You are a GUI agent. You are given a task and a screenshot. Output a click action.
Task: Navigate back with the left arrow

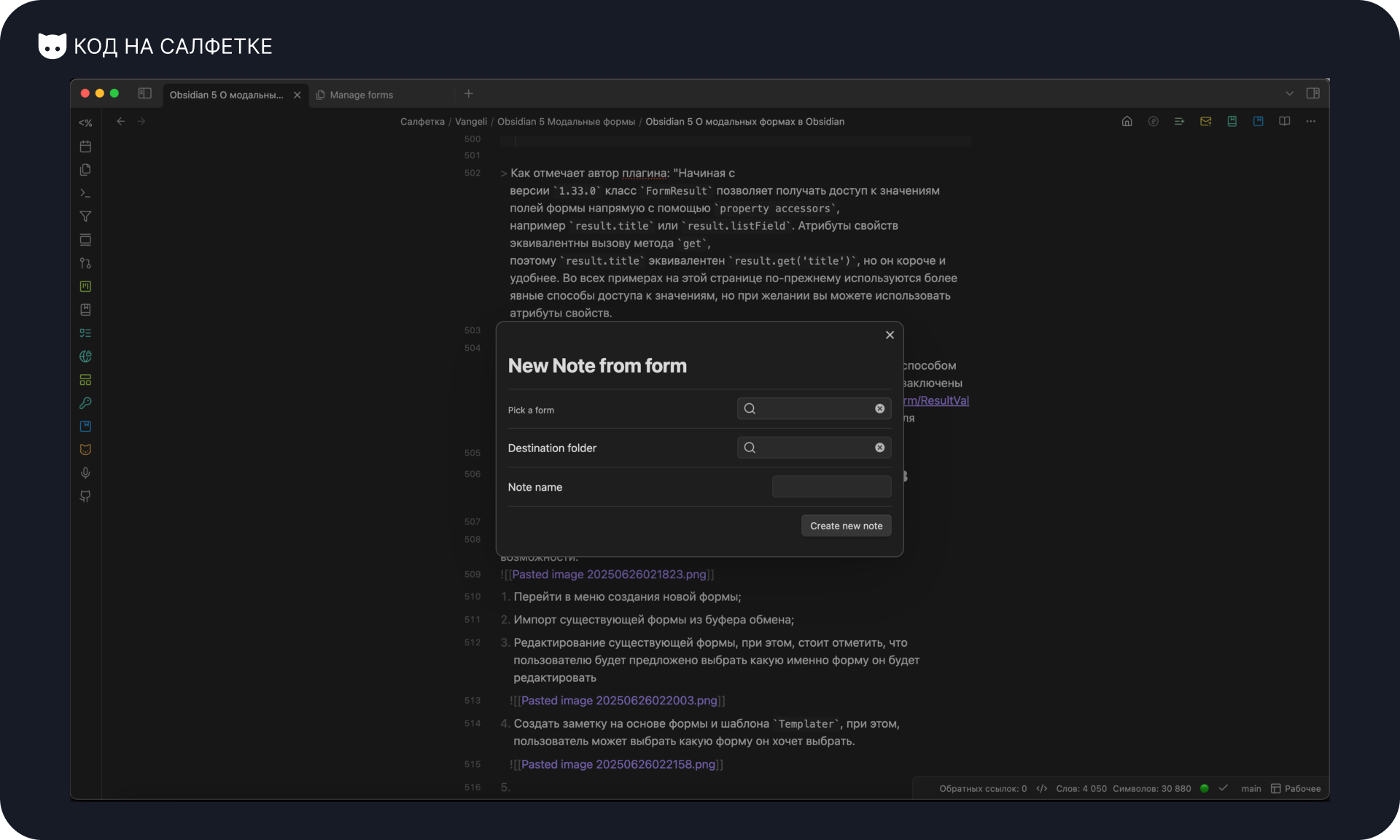click(x=121, y=122)
